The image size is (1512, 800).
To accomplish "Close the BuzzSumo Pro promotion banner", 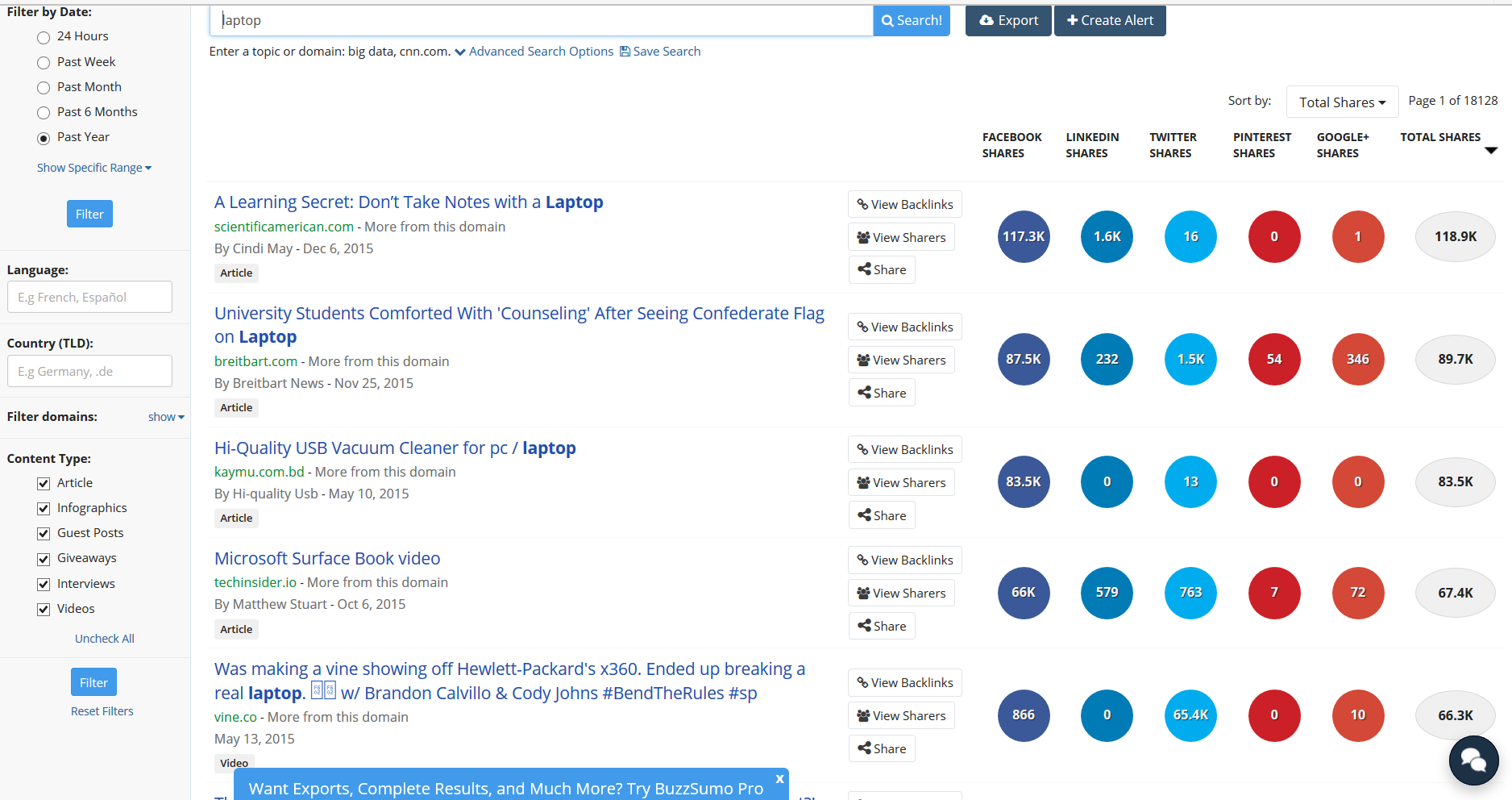I will [x=779, y=779].
